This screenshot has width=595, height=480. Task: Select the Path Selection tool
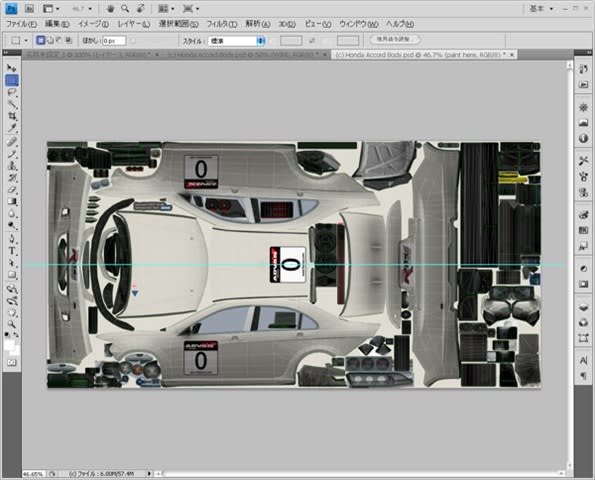click(x=12, y=263)
